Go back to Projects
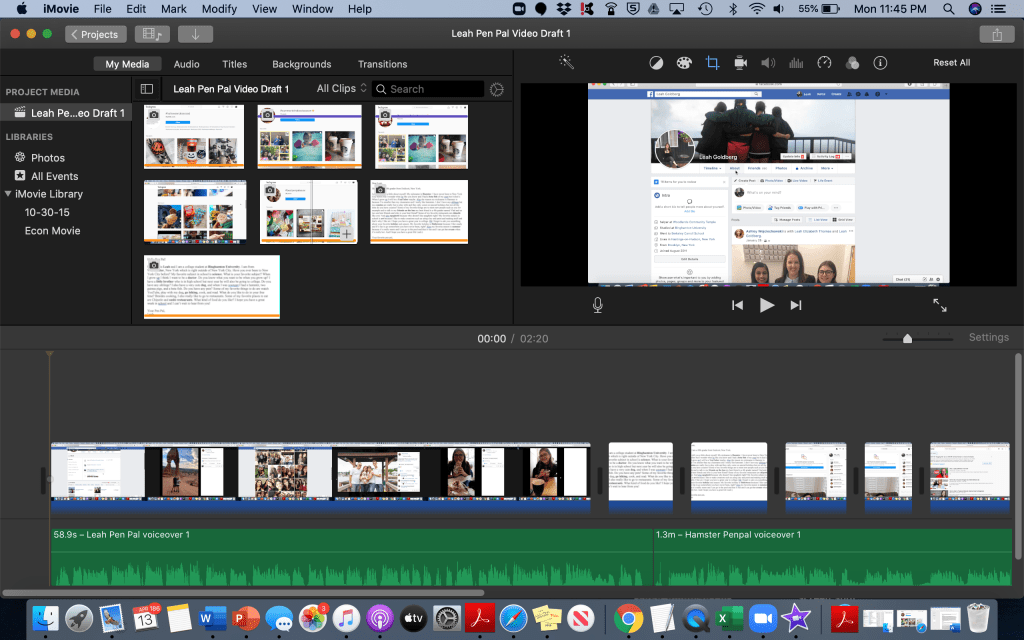Screen dimensions: 1024x640 pos(93,34)
